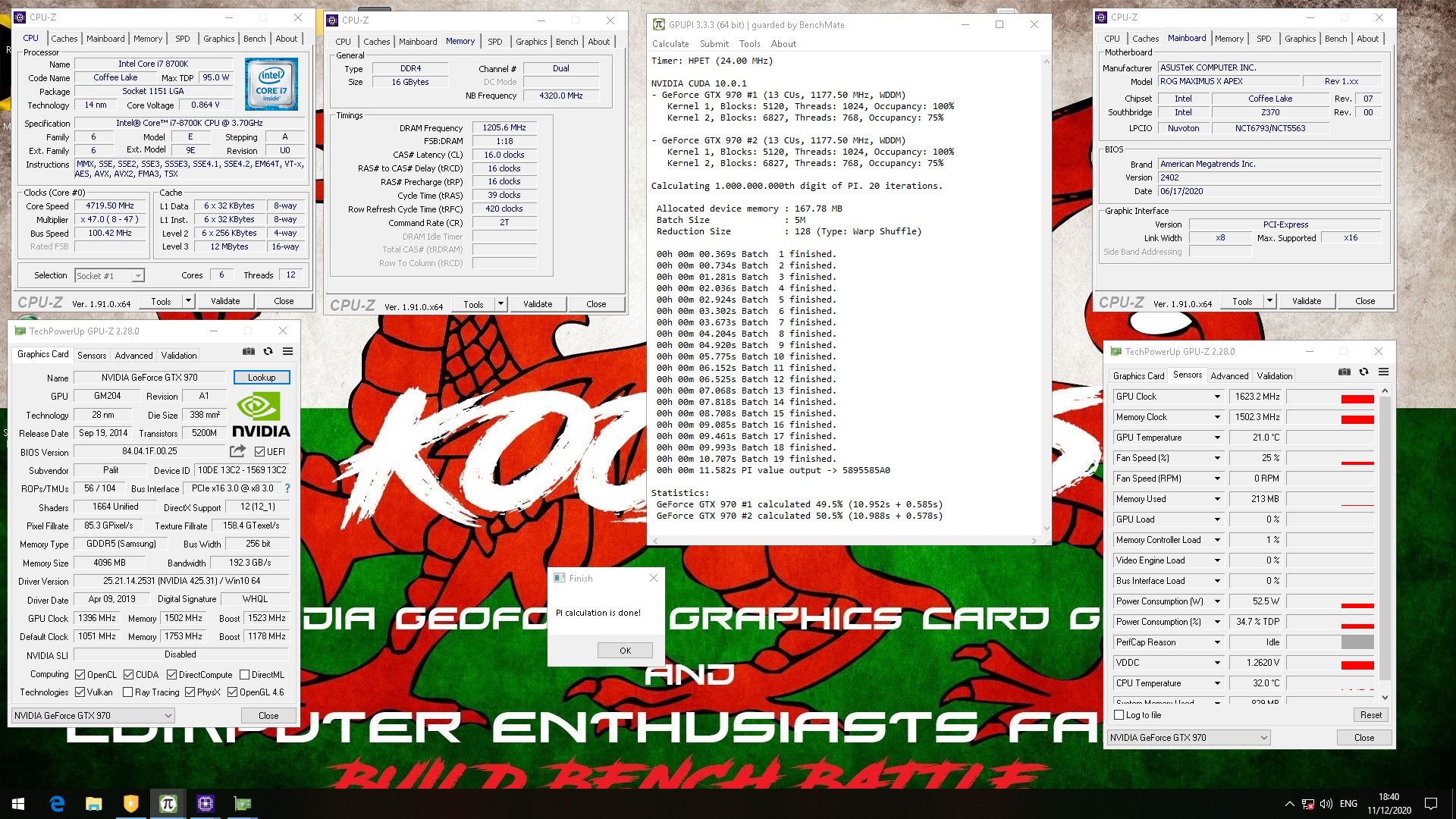Toggle PhysX checkbox
Image resolution: width=1456 pixels, height=819 pixels.
[x=190, y=692]
